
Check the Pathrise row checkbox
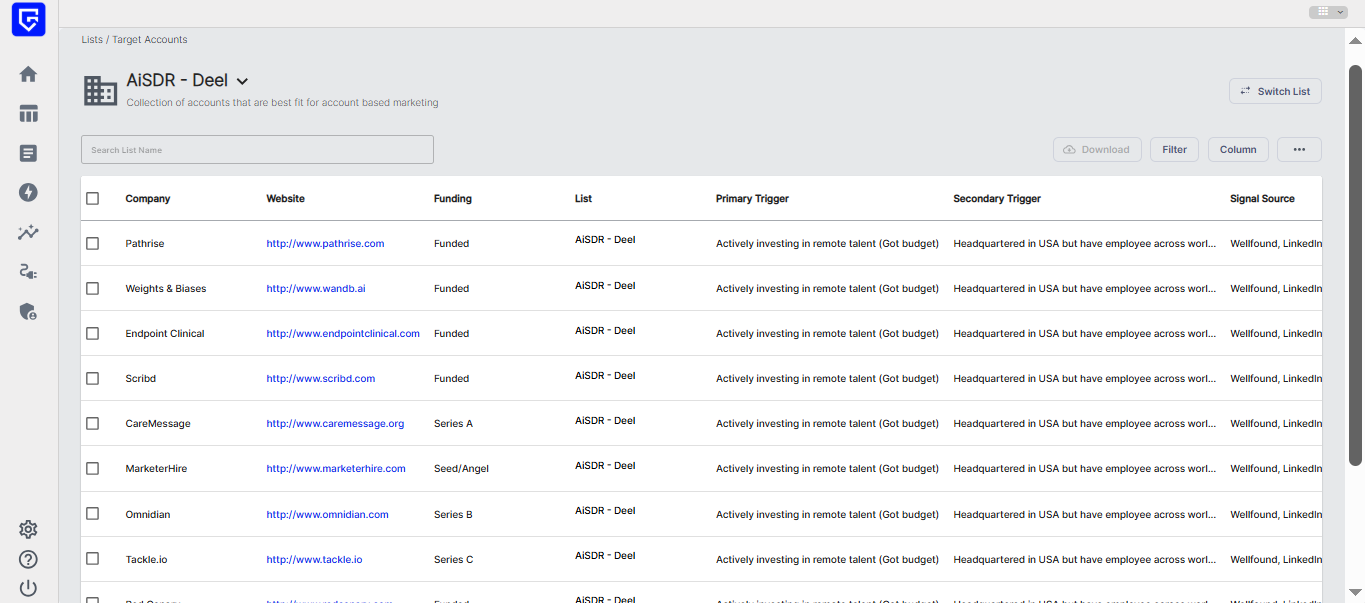(93, 243)
